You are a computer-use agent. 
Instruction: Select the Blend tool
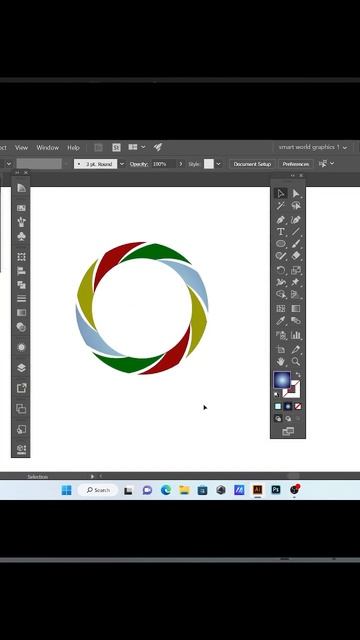click(296, 321)
